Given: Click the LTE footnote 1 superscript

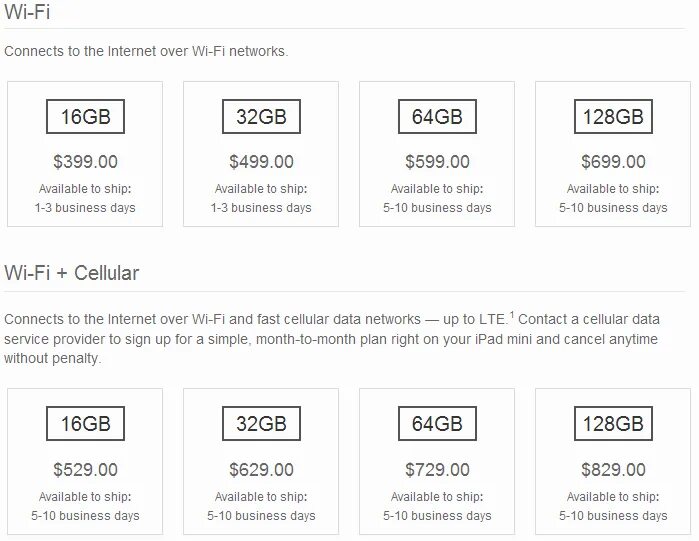Looking at the screenshot, I should 512,315.
